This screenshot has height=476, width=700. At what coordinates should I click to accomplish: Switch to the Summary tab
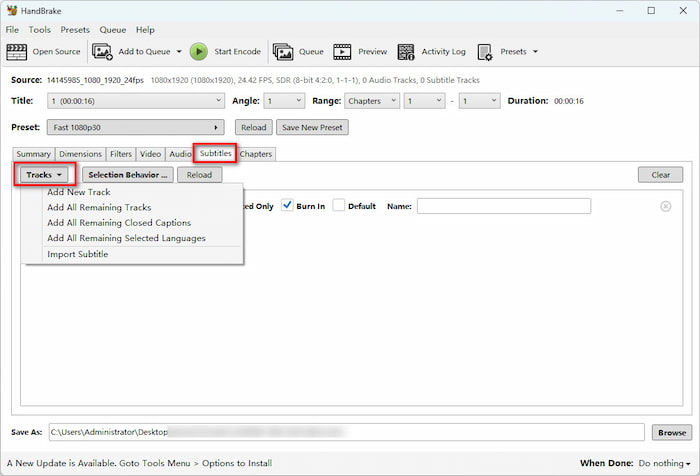33,154
